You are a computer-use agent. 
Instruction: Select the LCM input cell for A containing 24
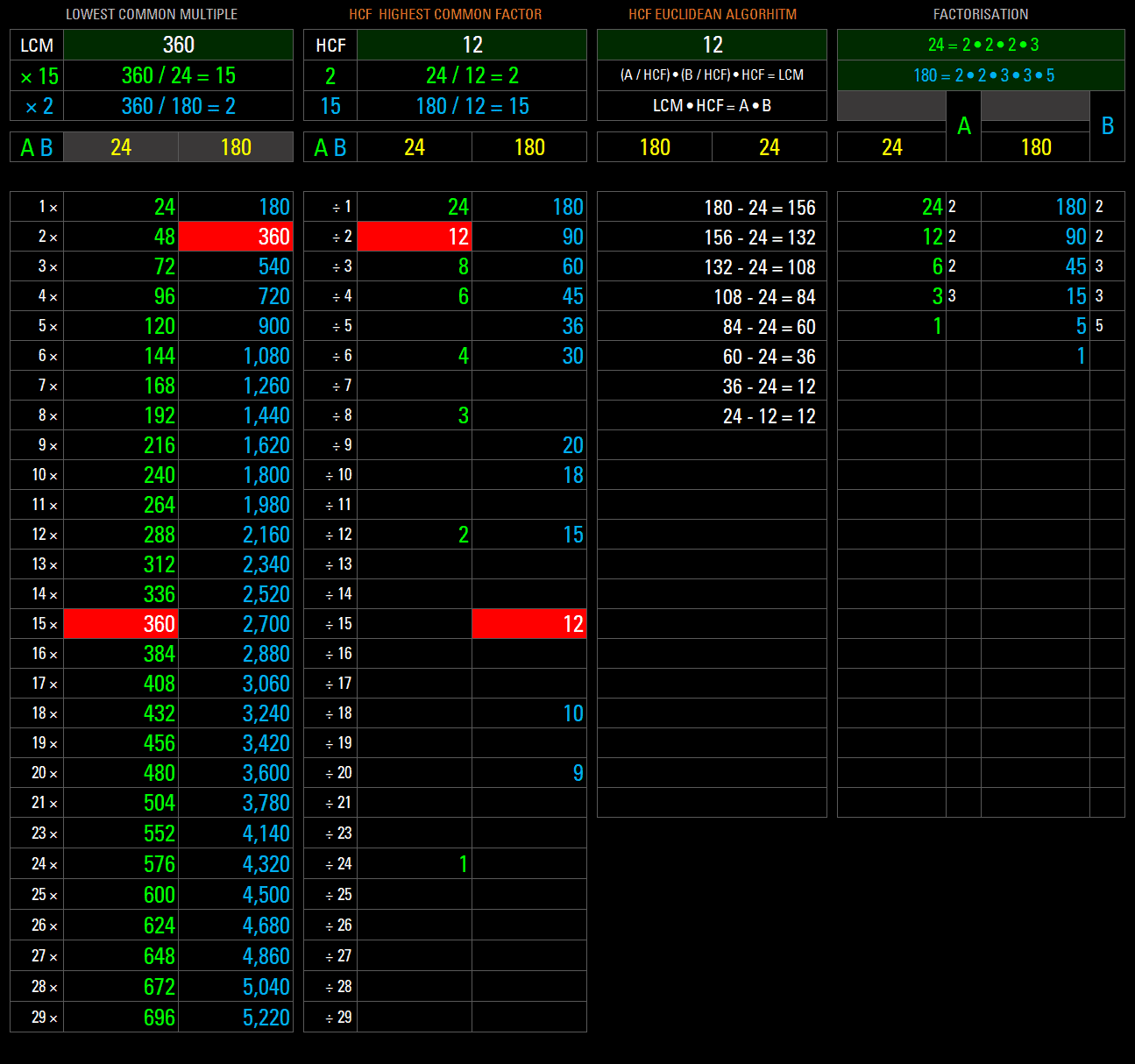pyautogui.click(x=121, y=147)
